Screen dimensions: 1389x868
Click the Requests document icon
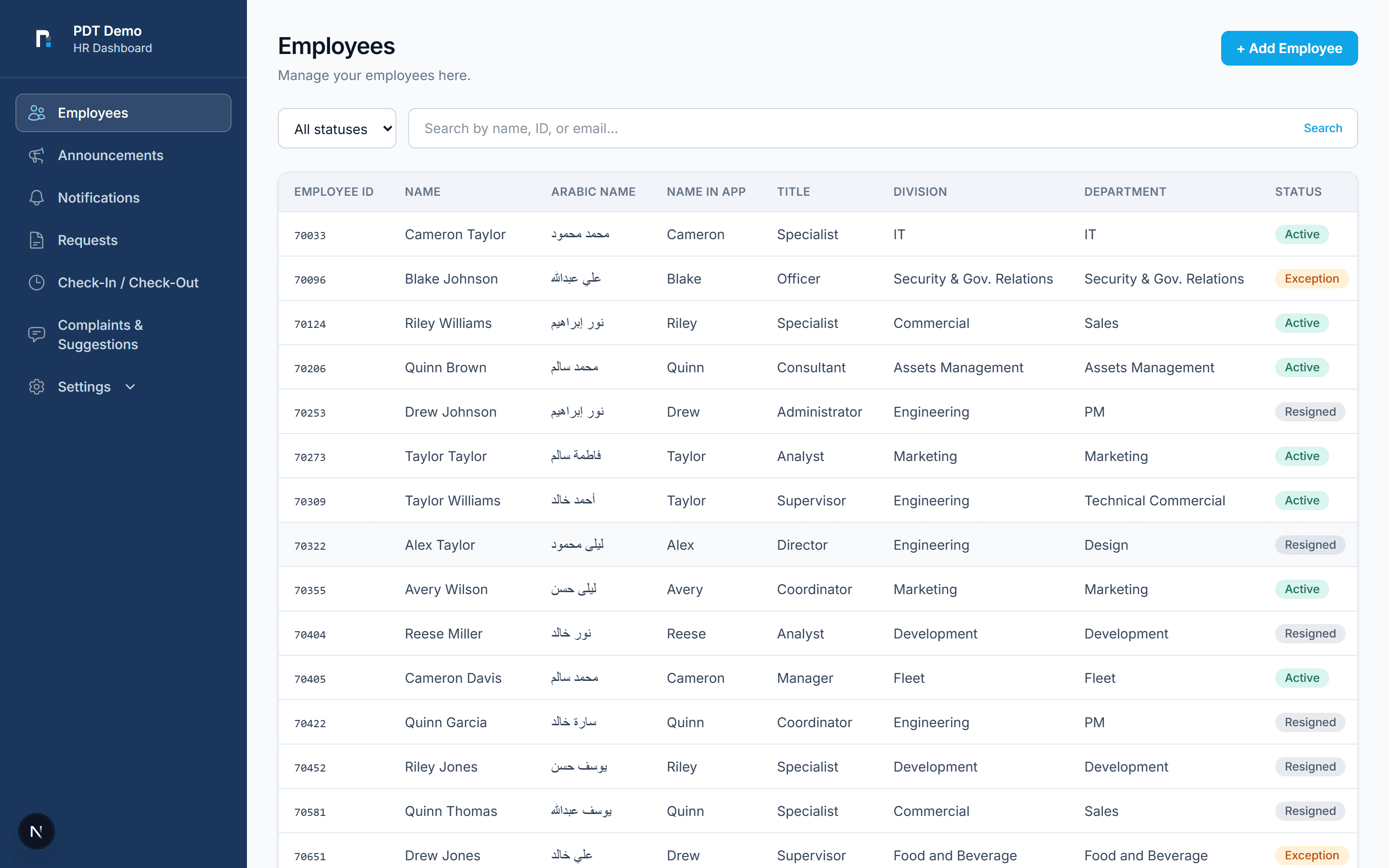[x=37, y=241]
